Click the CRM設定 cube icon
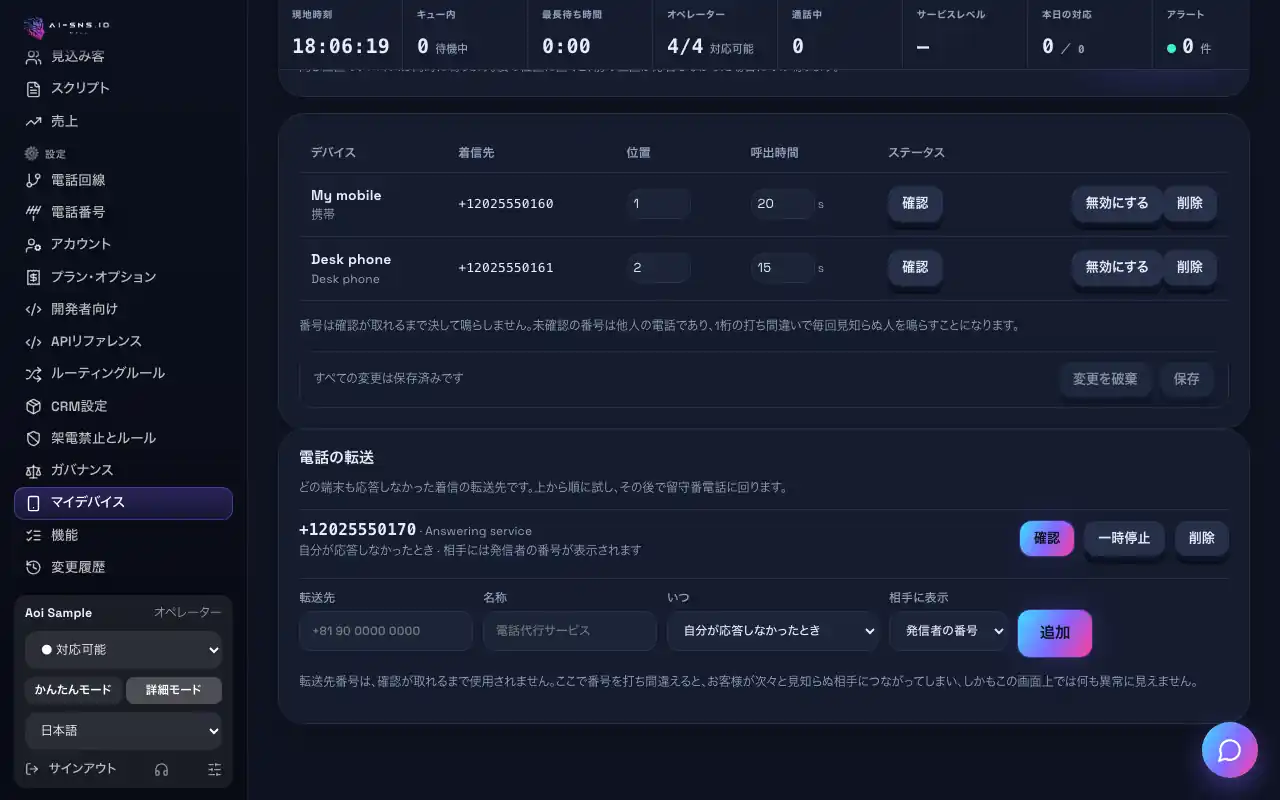Screen dimensions: 1280x800 click(33, 406)
